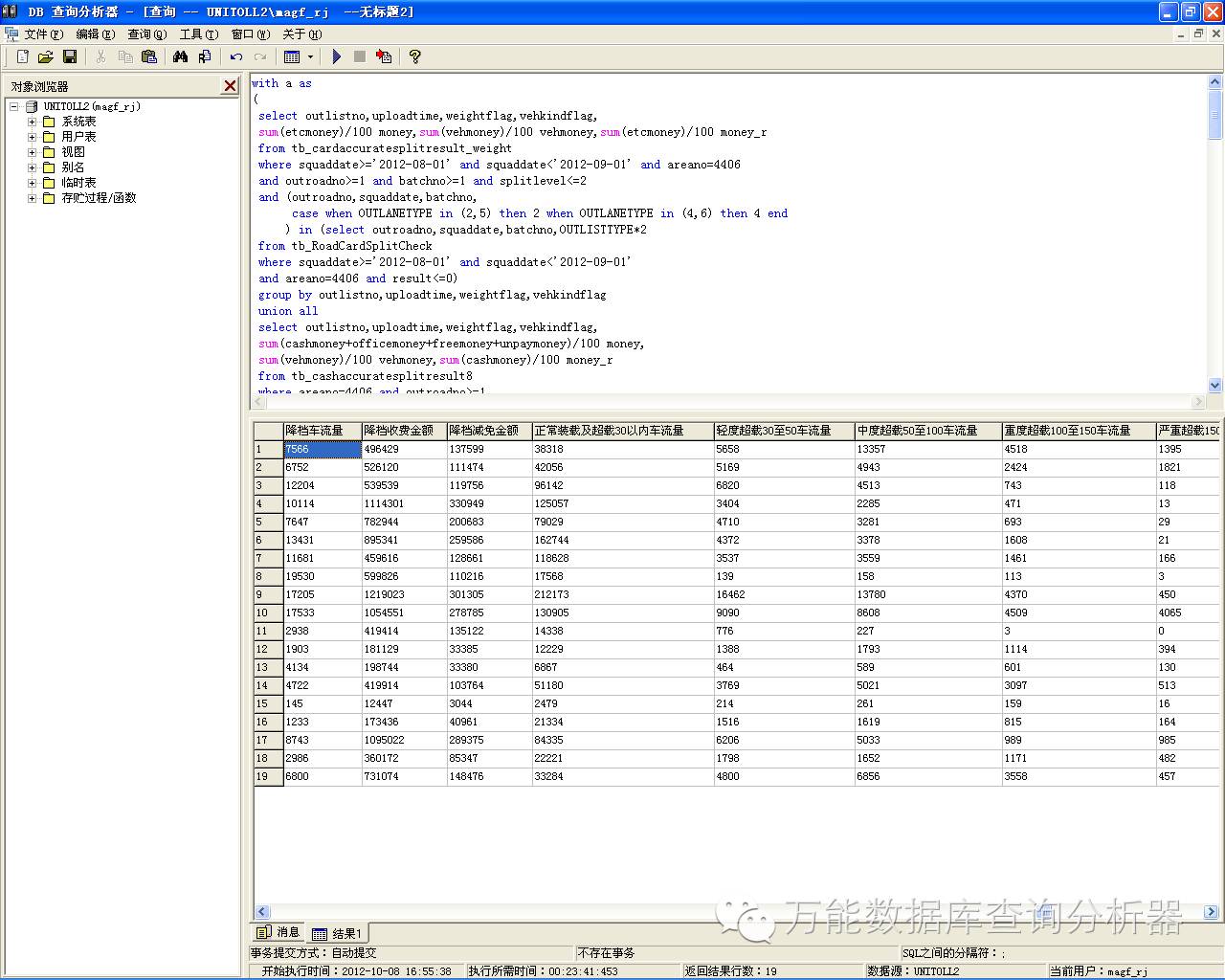This screenshot has height=980, width=1225.
Task: Click the 降档车流量 column header
Action: click(323, 431)
